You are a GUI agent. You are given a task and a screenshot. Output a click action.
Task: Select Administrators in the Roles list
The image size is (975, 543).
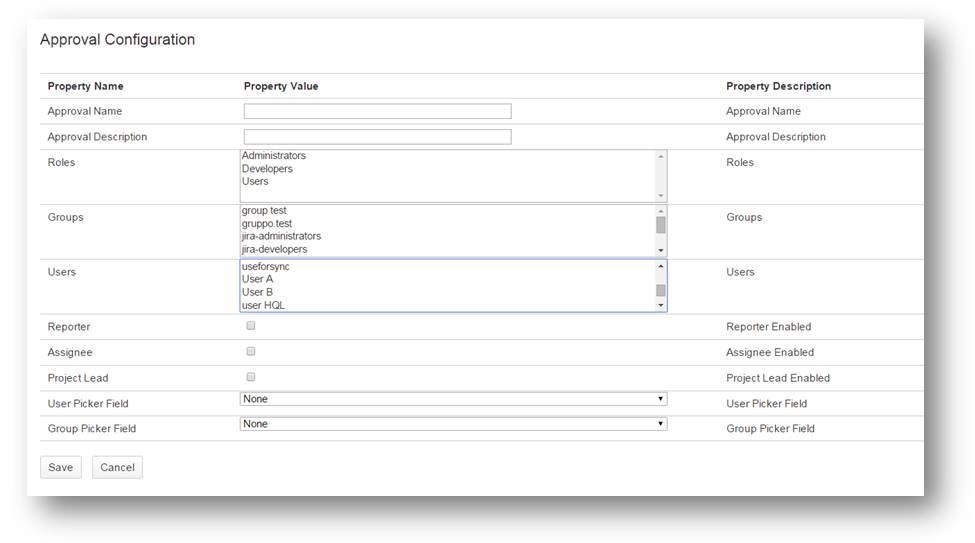(274, 156)
